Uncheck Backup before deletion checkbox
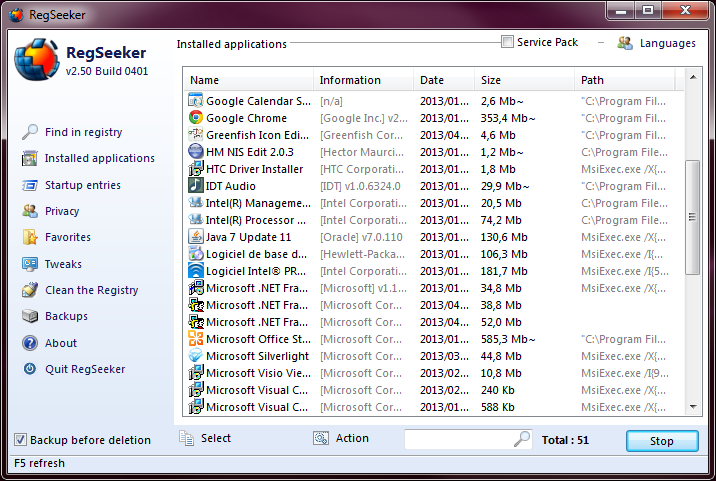 click(20, 440)
